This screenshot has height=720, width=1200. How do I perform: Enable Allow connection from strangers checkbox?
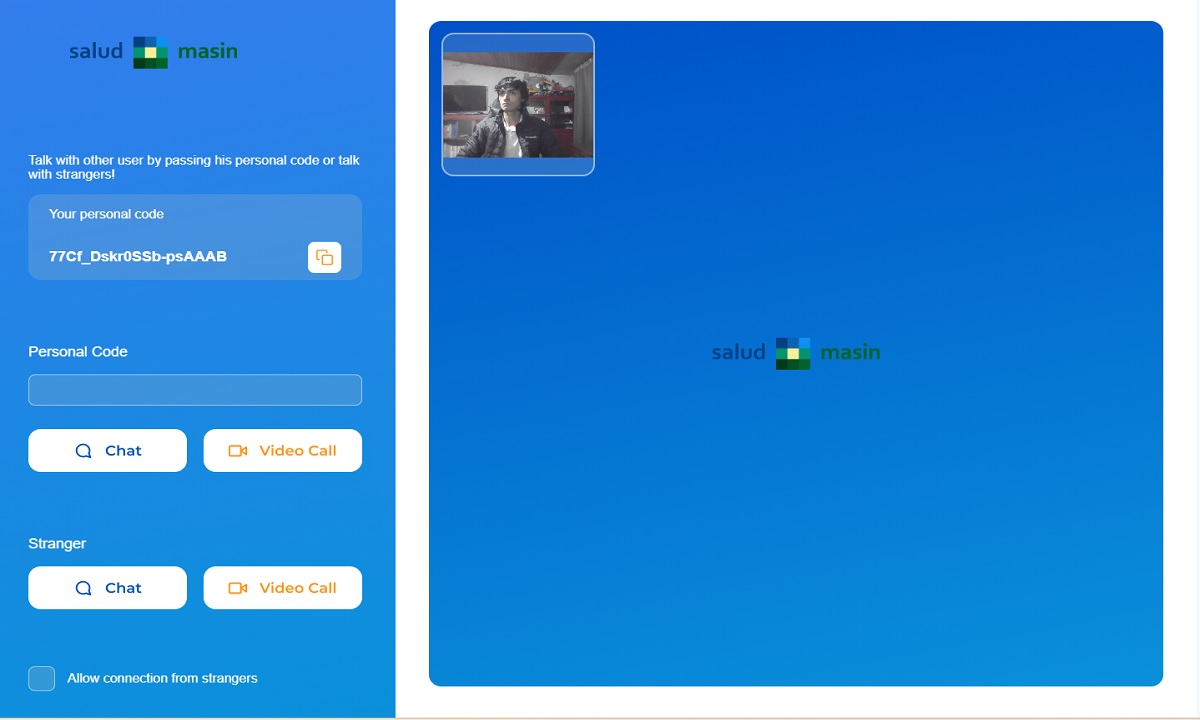tap(42, 678)
